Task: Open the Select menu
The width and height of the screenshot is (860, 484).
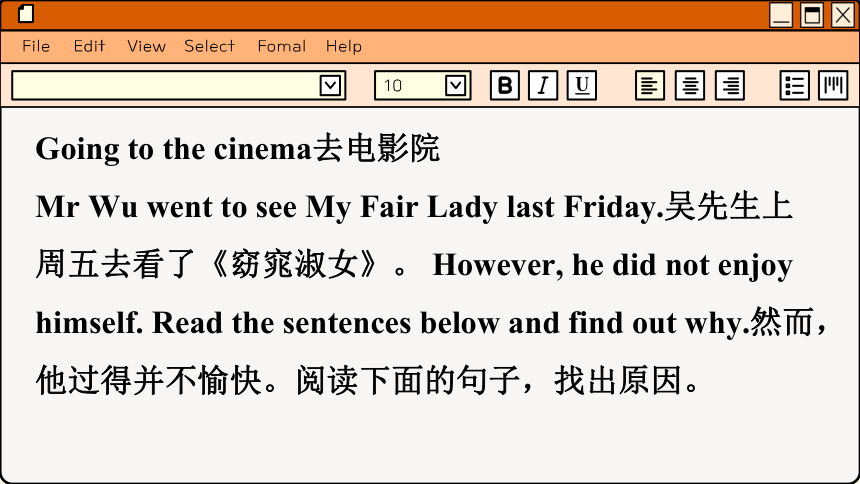Action: (x=210, y=46)
